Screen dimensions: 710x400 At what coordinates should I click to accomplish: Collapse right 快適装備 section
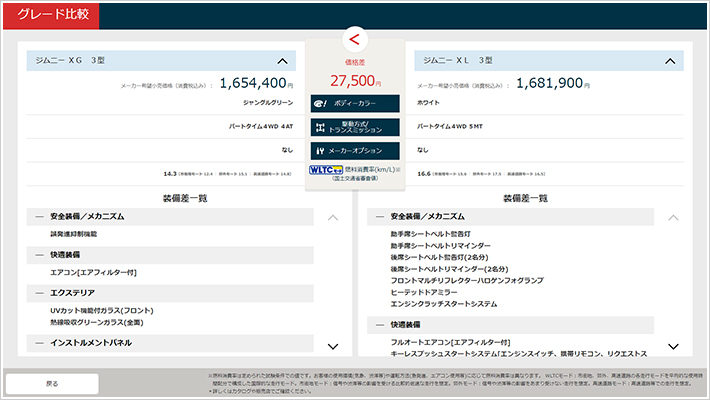tap(510, 325)
